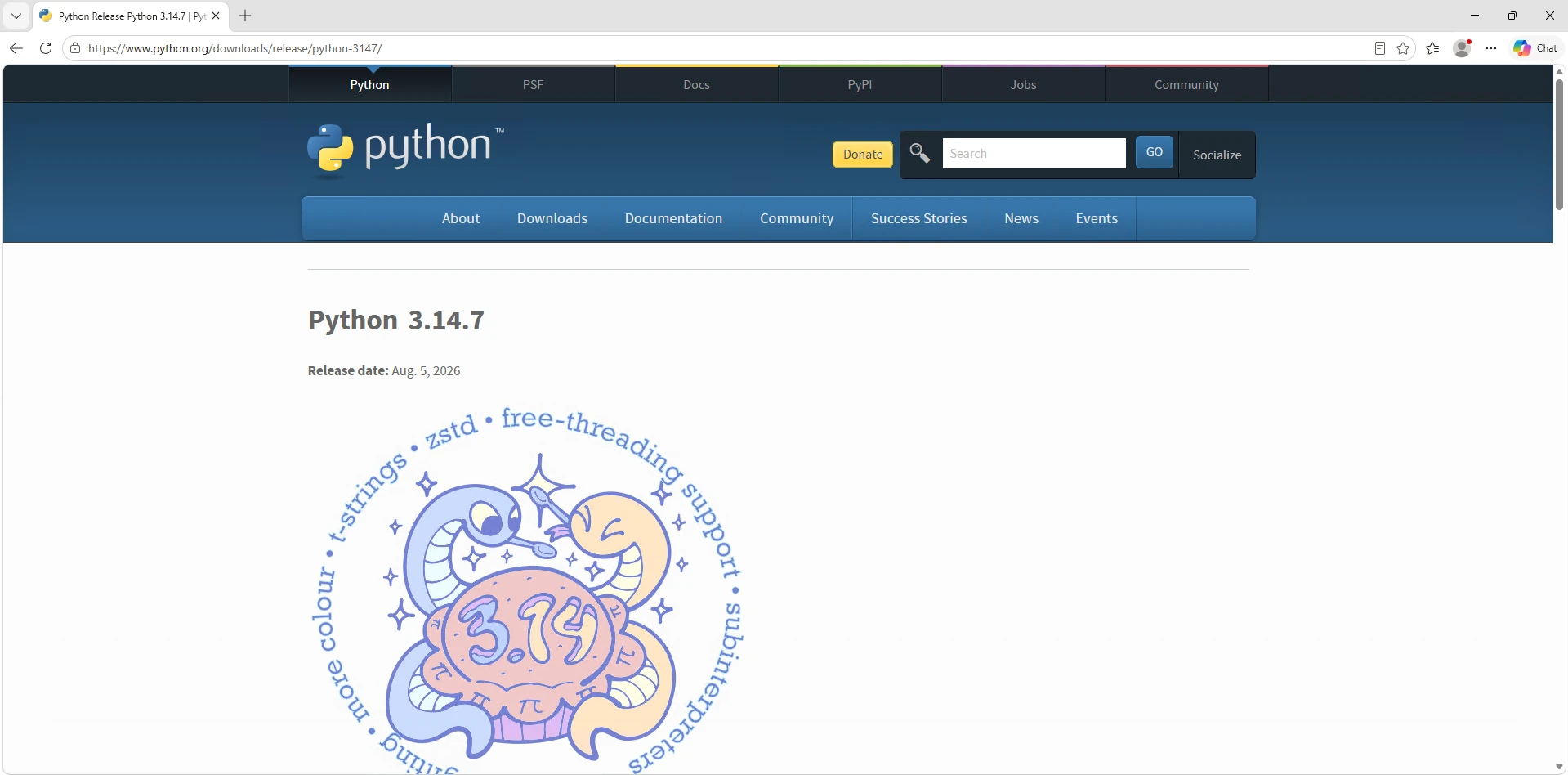Open the PyPI top tab
Screen dimensions: 1568x775
click(860, 84)
